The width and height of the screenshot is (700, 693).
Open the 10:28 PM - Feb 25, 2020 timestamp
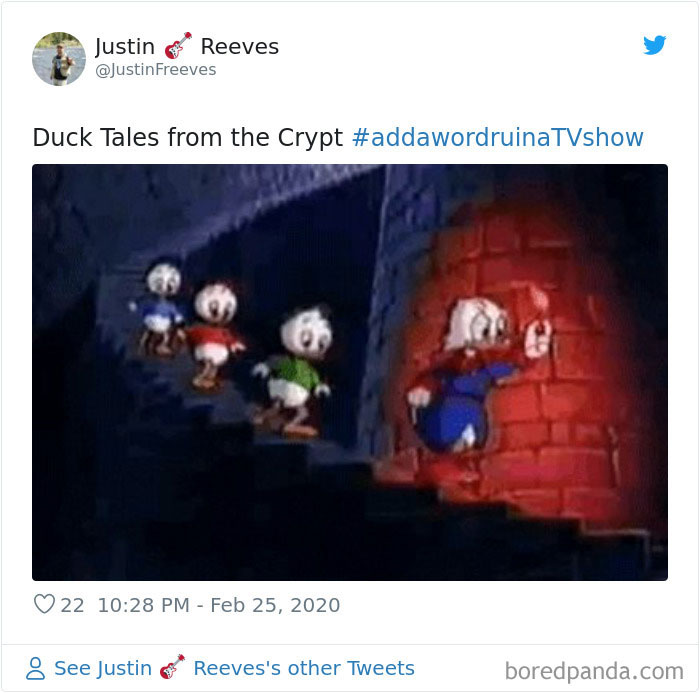click(x=219, y=605)
